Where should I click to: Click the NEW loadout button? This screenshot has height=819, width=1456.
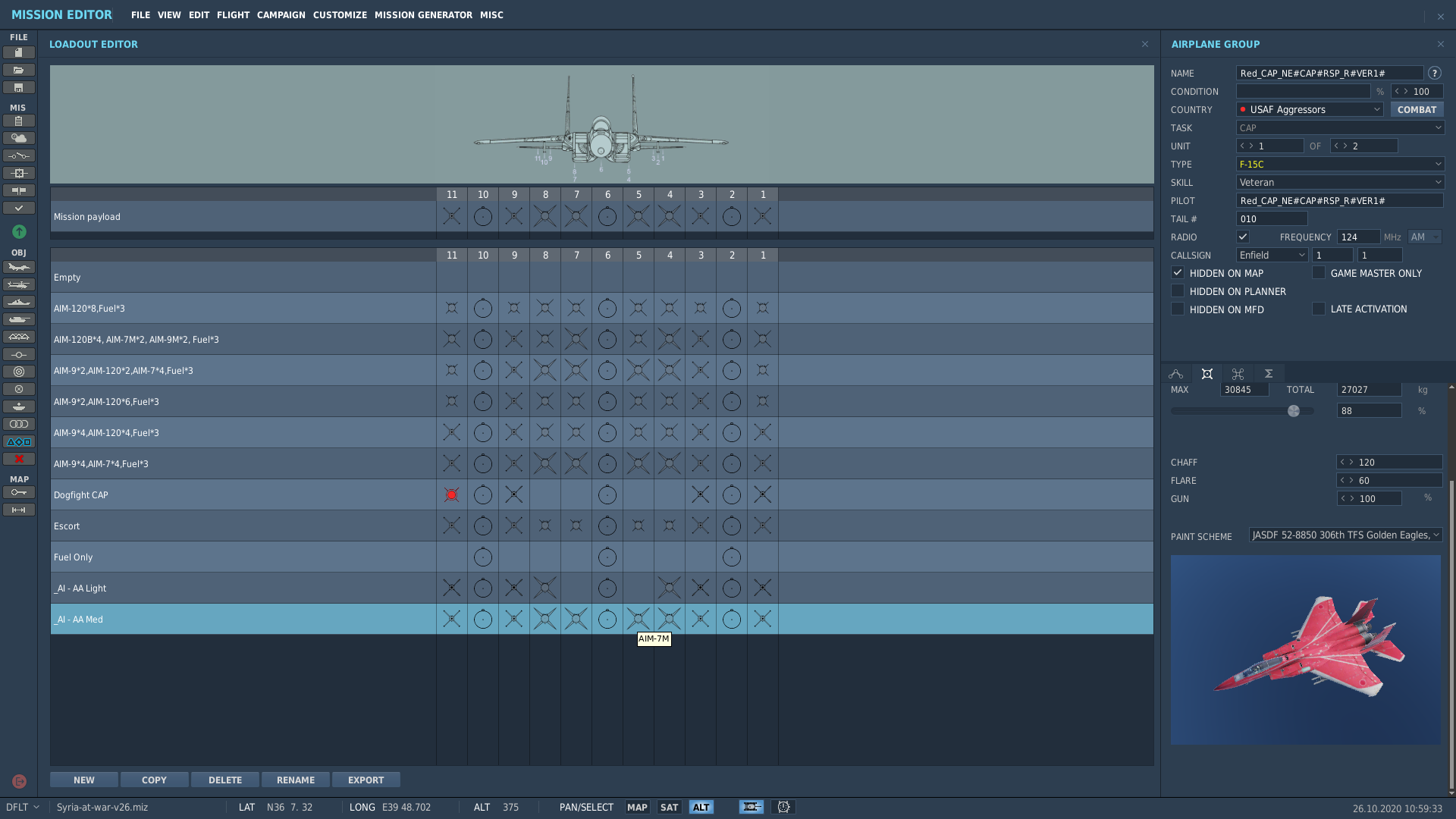click(x=84, y=780)
